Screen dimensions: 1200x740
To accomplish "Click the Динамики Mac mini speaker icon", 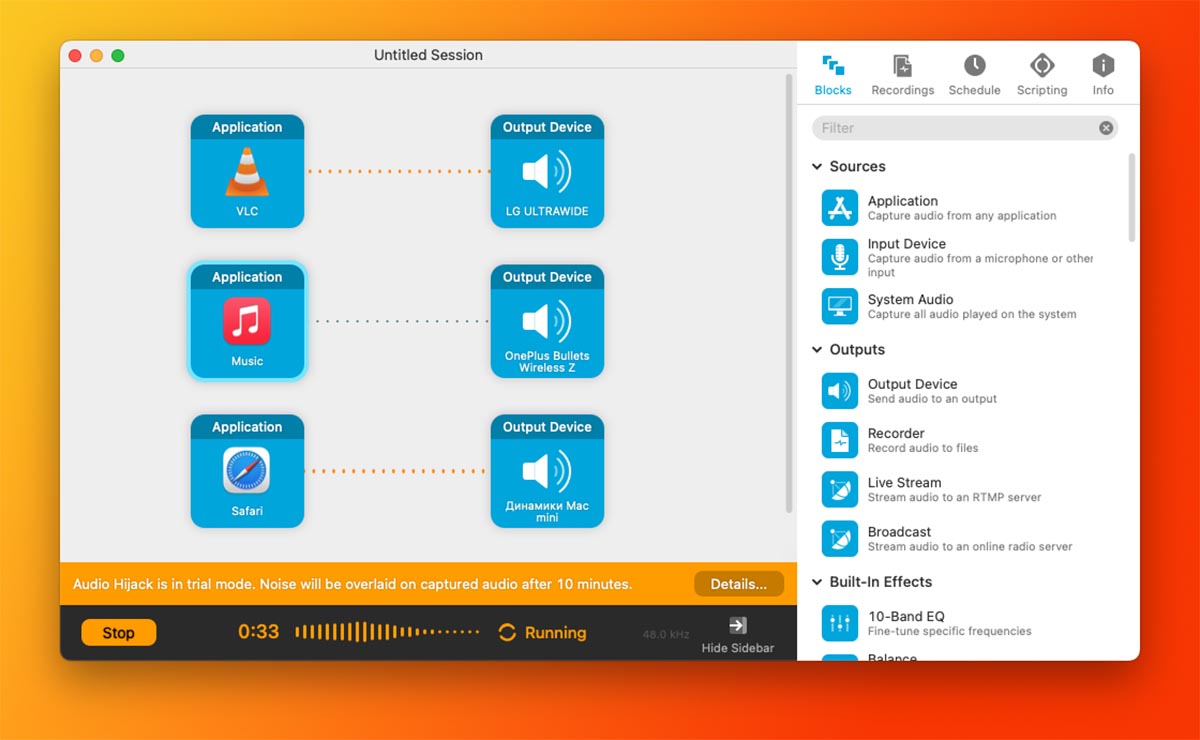I will [547, 472].
